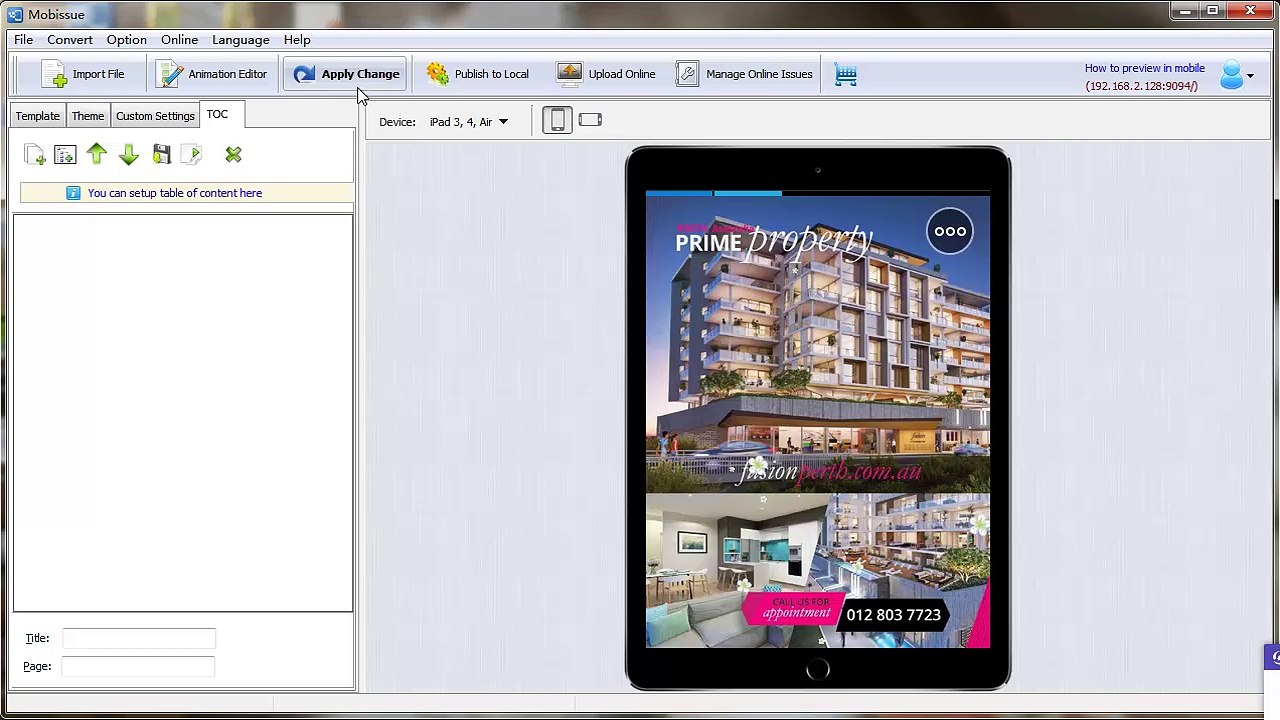1280x720 pixels.
Task: Move TOC item up with green arrow
Action: (97, 154)
